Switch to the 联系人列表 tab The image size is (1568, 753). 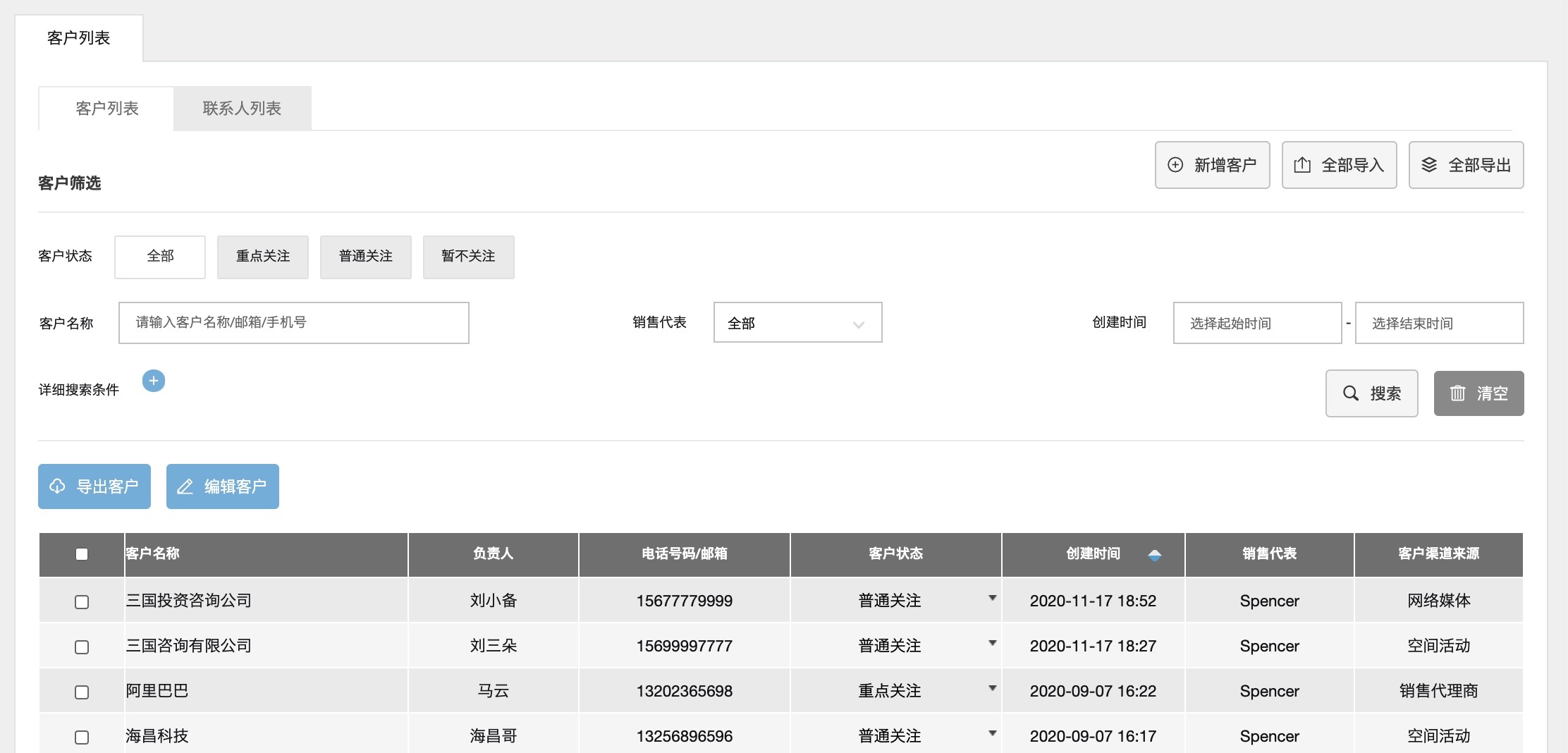click(x=242, y=109)
